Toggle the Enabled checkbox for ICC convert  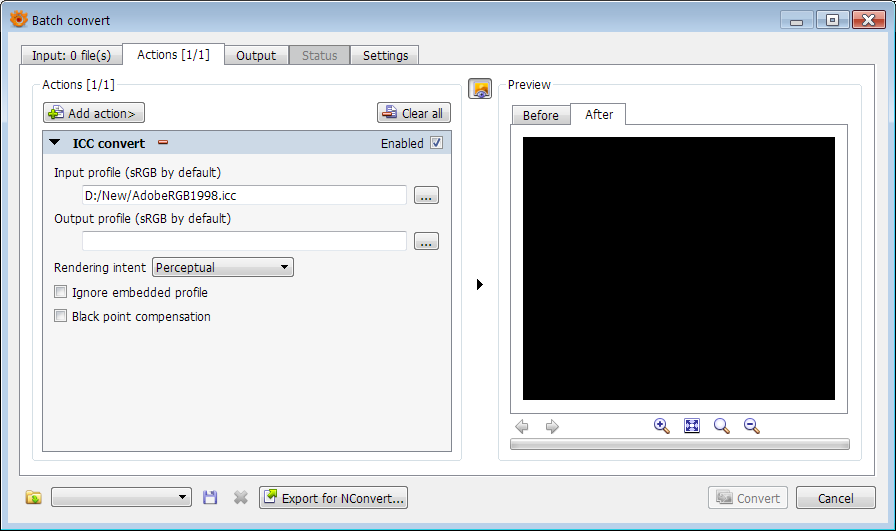point(437,143)
